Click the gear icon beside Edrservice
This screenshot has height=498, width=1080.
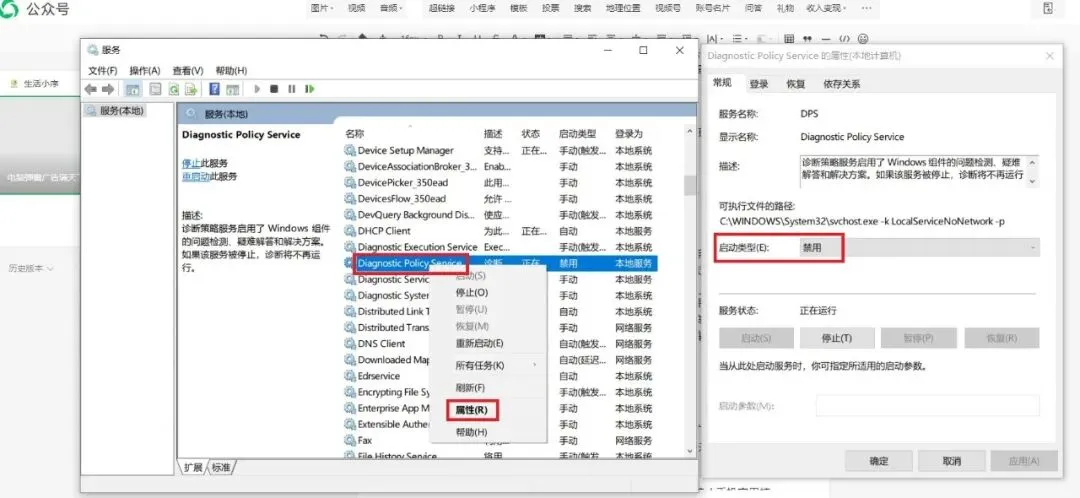click(x=350, y=376)
